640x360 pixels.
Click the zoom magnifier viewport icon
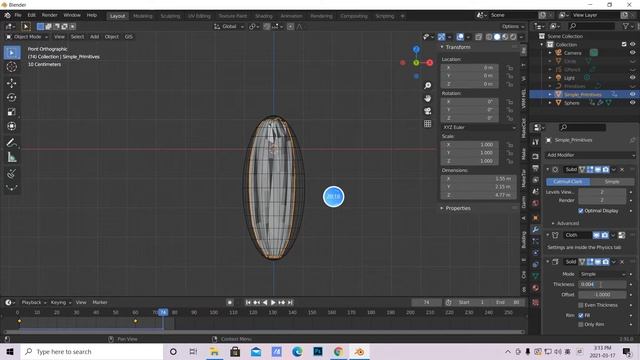point(427,85)
